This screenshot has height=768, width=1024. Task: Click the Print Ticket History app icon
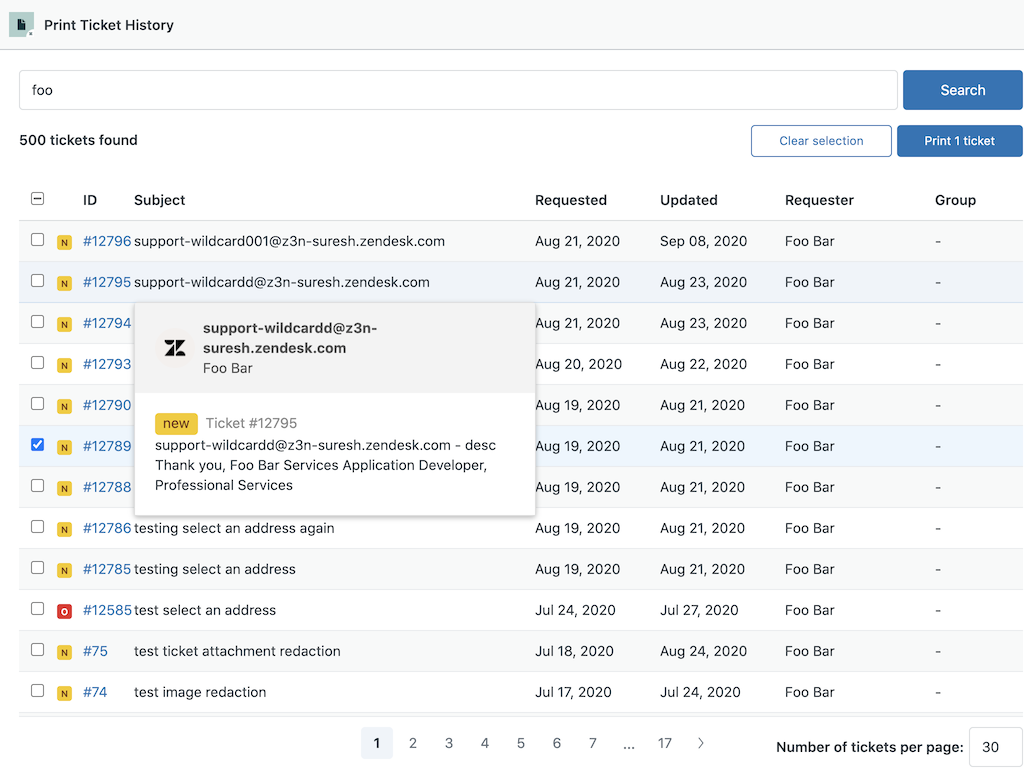point(21,24)
